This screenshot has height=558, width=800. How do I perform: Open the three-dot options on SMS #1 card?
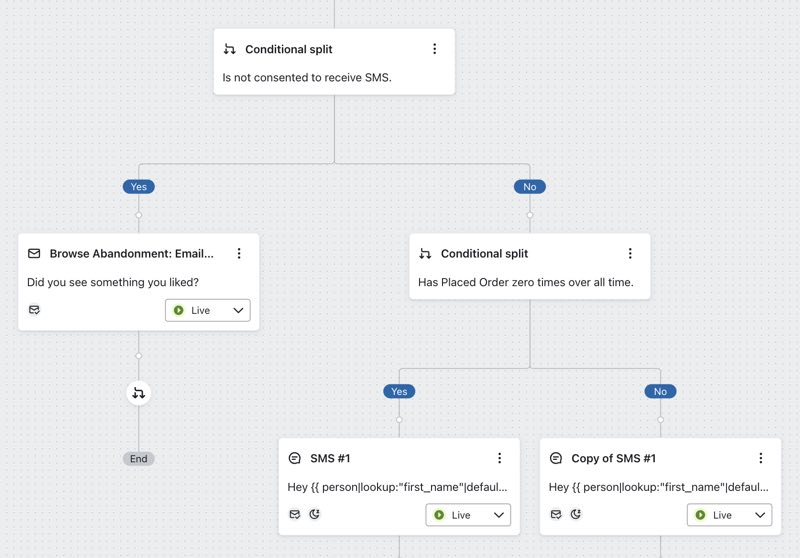tap(499, 458)
